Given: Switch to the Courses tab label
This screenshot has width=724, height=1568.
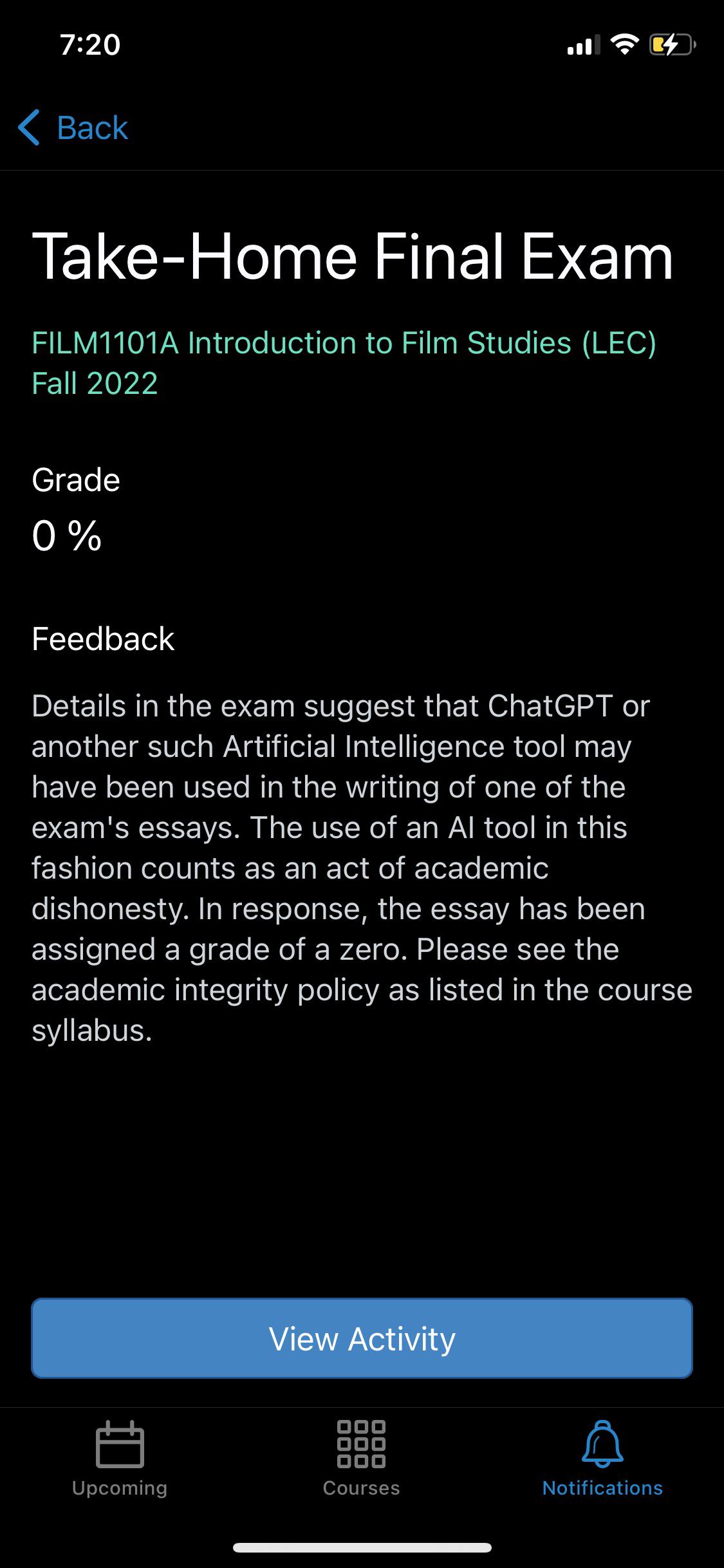Looking at the screenshot, I should coord(361,1488).
